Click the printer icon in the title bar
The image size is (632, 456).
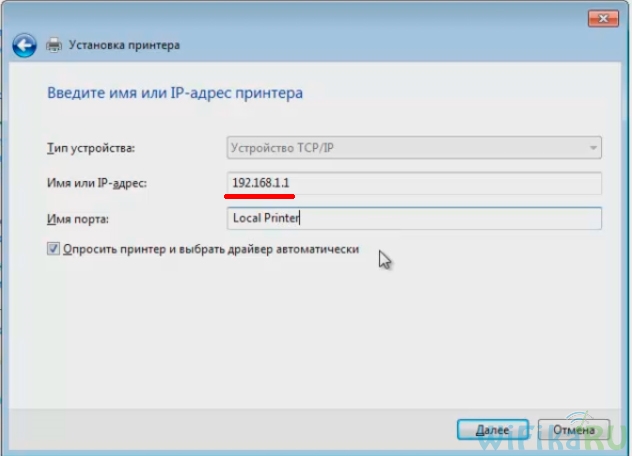54,45
